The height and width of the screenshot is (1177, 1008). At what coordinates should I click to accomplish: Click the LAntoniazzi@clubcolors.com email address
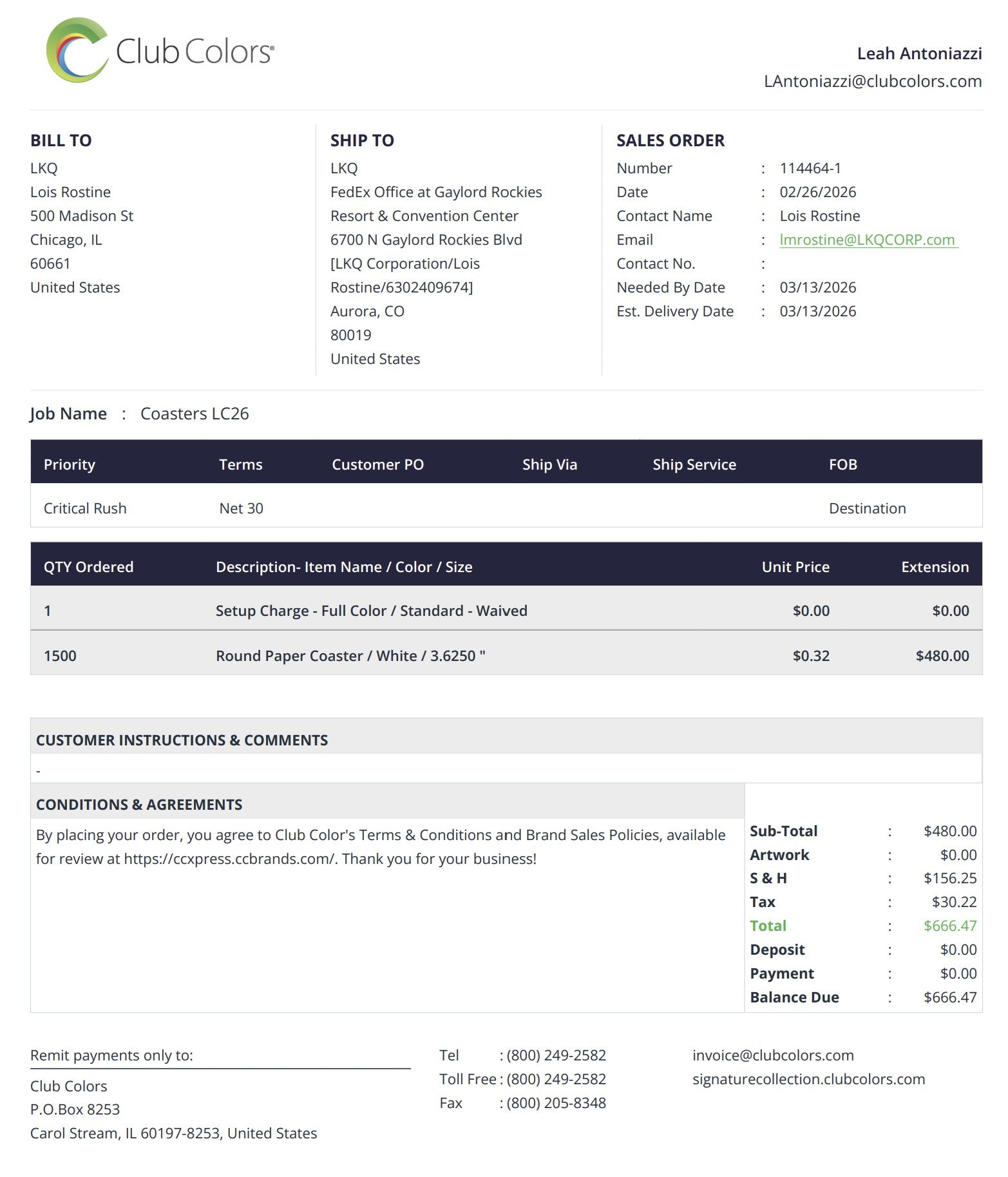pyautogui.click(x=872, y=81)
